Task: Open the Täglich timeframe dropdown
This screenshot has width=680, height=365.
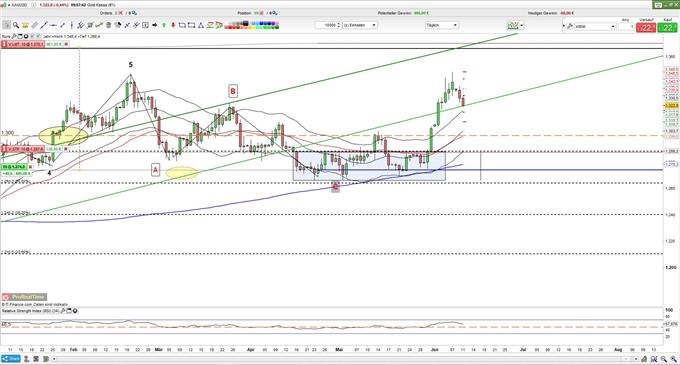Action: point(441,25)
